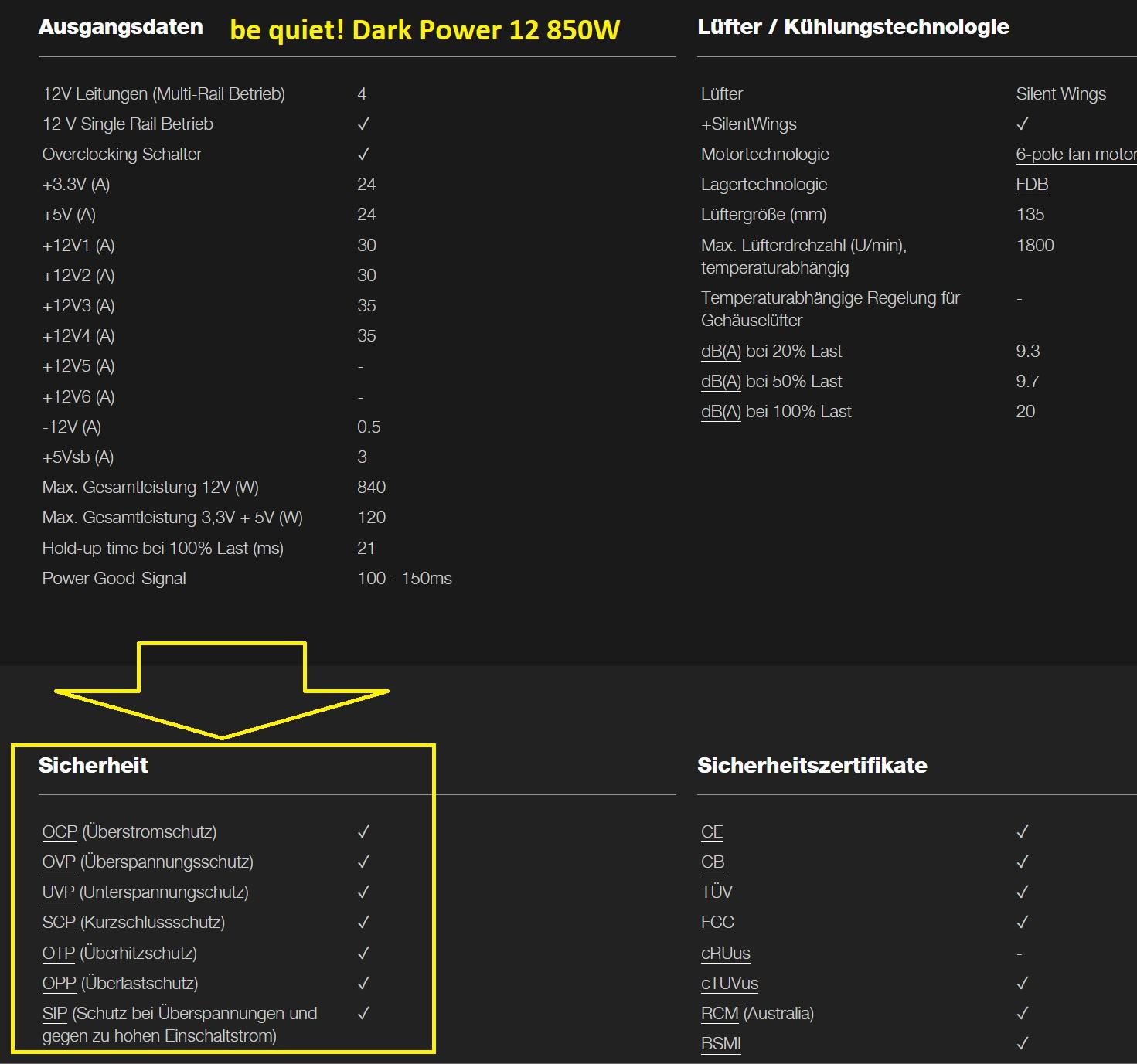Click the checkmark for Overclocking Schalter
The height and width of the screenshot is (1064, 1137).
363,155
